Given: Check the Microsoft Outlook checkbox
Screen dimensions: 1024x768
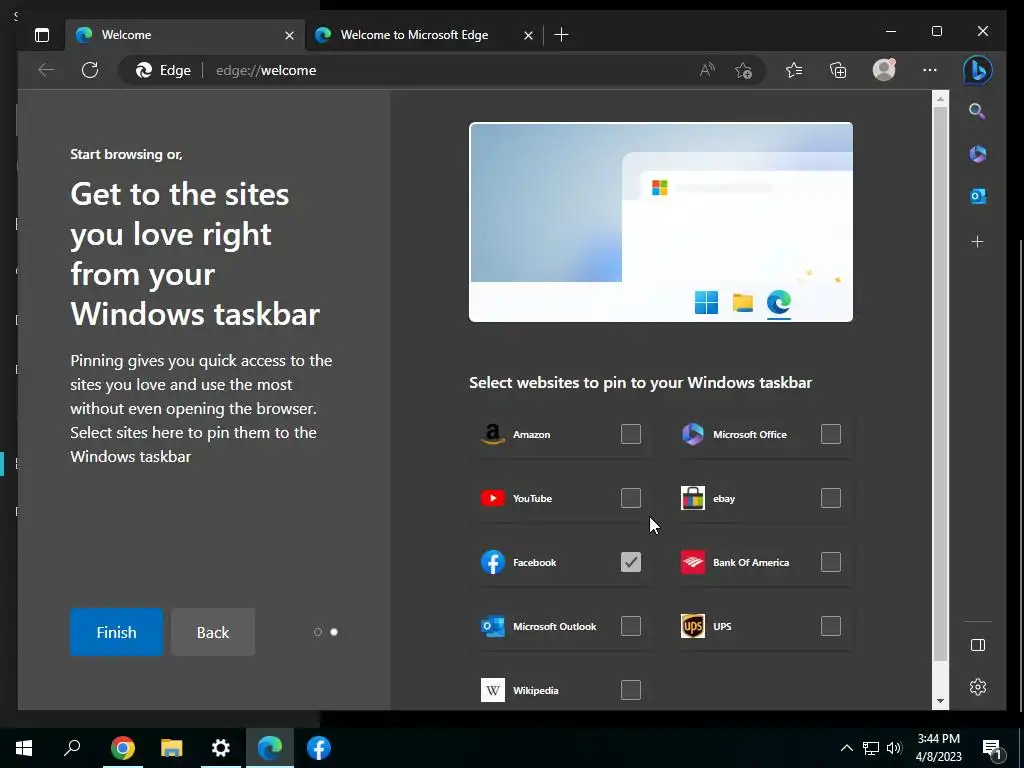Looking at the screenshot, I should pyautogui.click(x=631, y=626).
